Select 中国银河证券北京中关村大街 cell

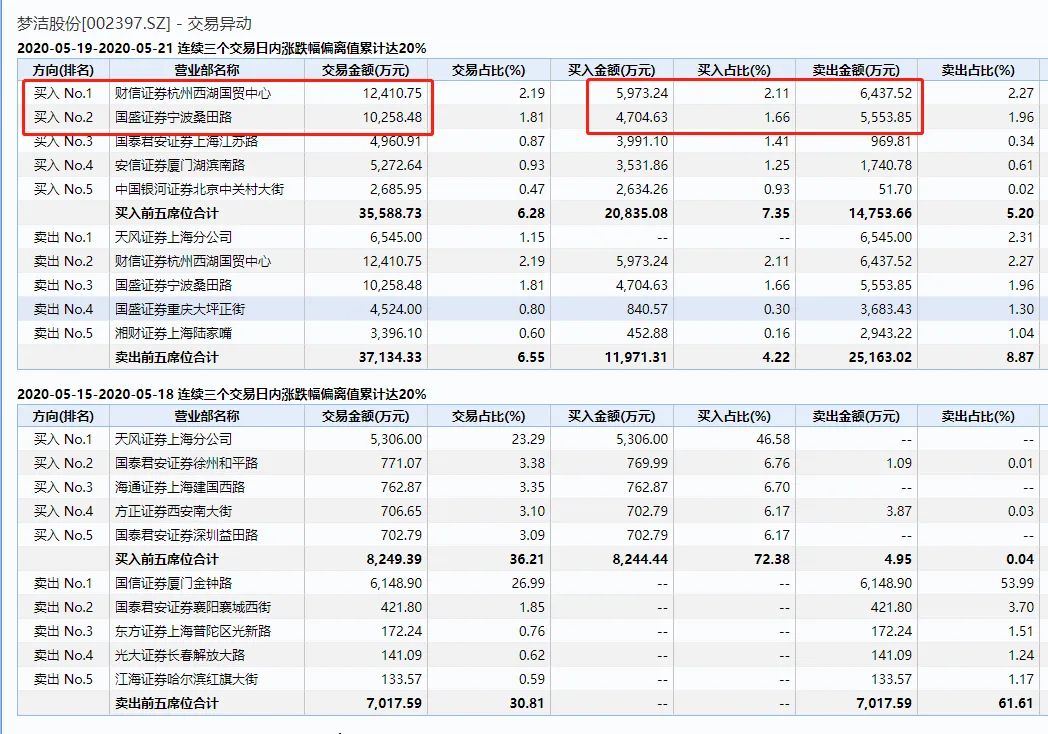point(199,189)
